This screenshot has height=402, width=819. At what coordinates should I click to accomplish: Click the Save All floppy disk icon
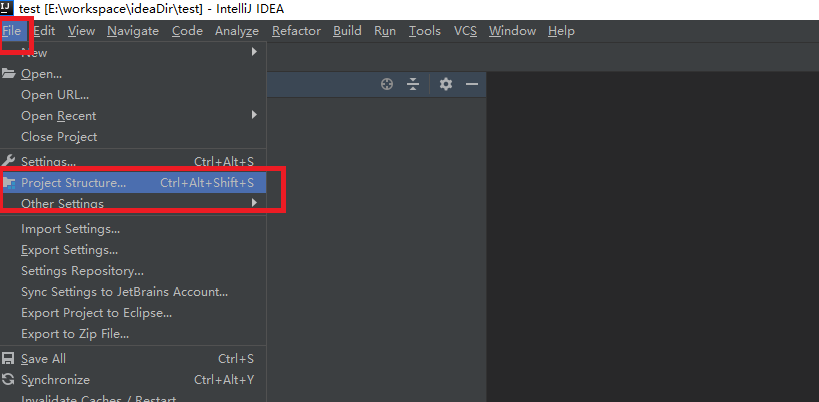[9, 359]
